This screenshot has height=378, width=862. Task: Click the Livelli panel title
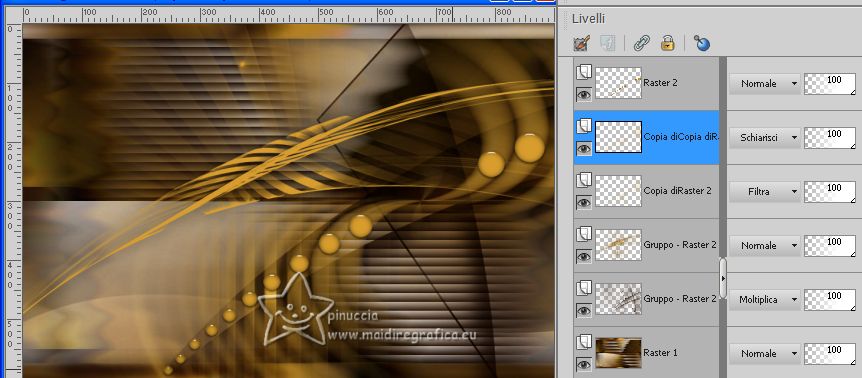(x=588, y=18)
